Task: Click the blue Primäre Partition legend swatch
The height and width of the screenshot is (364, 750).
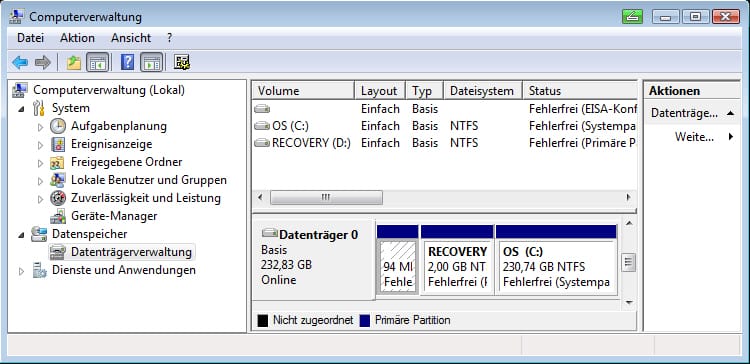Action: coord(365,320)
